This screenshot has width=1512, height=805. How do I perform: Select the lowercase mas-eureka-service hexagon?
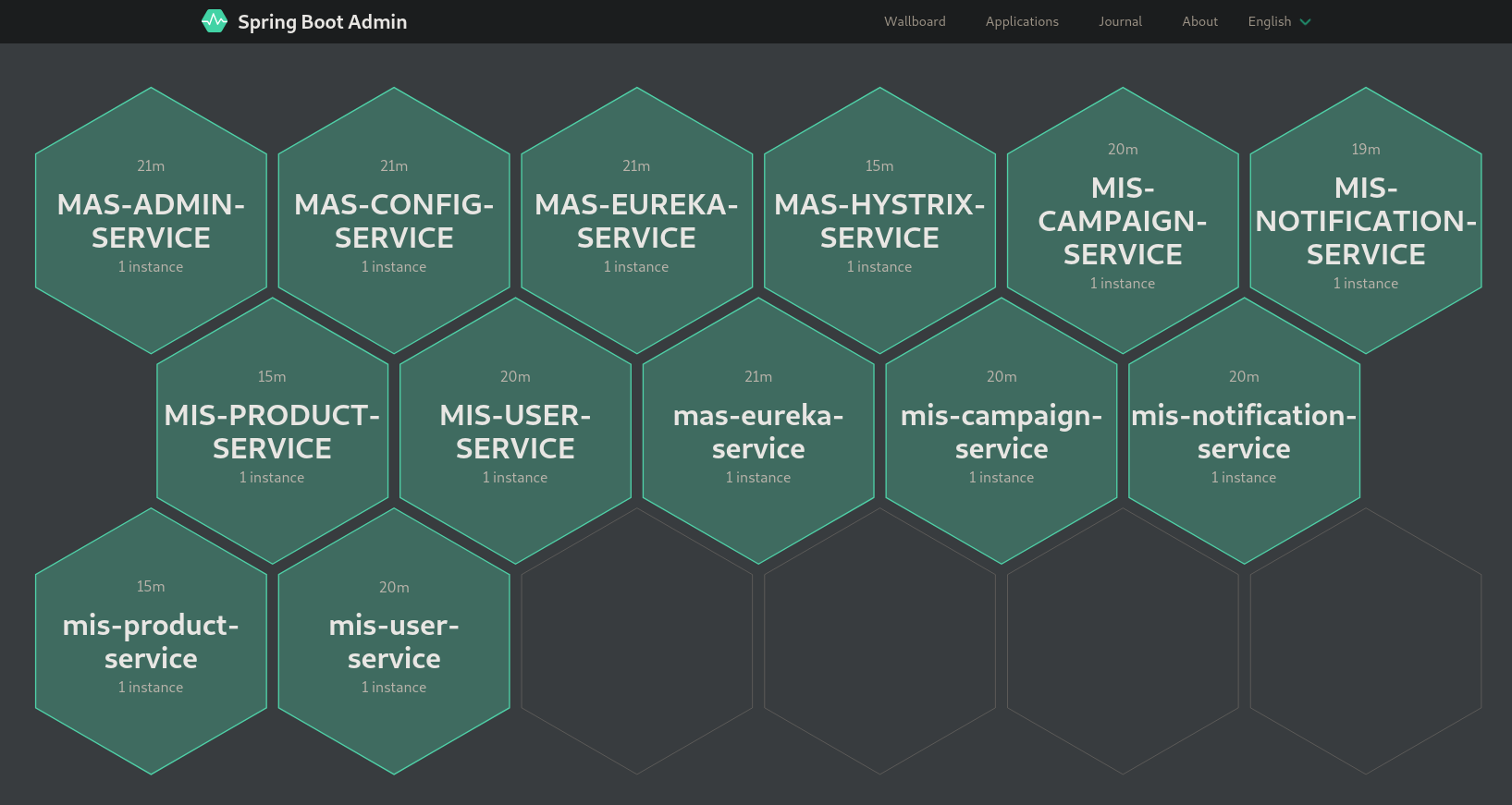tap(758, 431)
